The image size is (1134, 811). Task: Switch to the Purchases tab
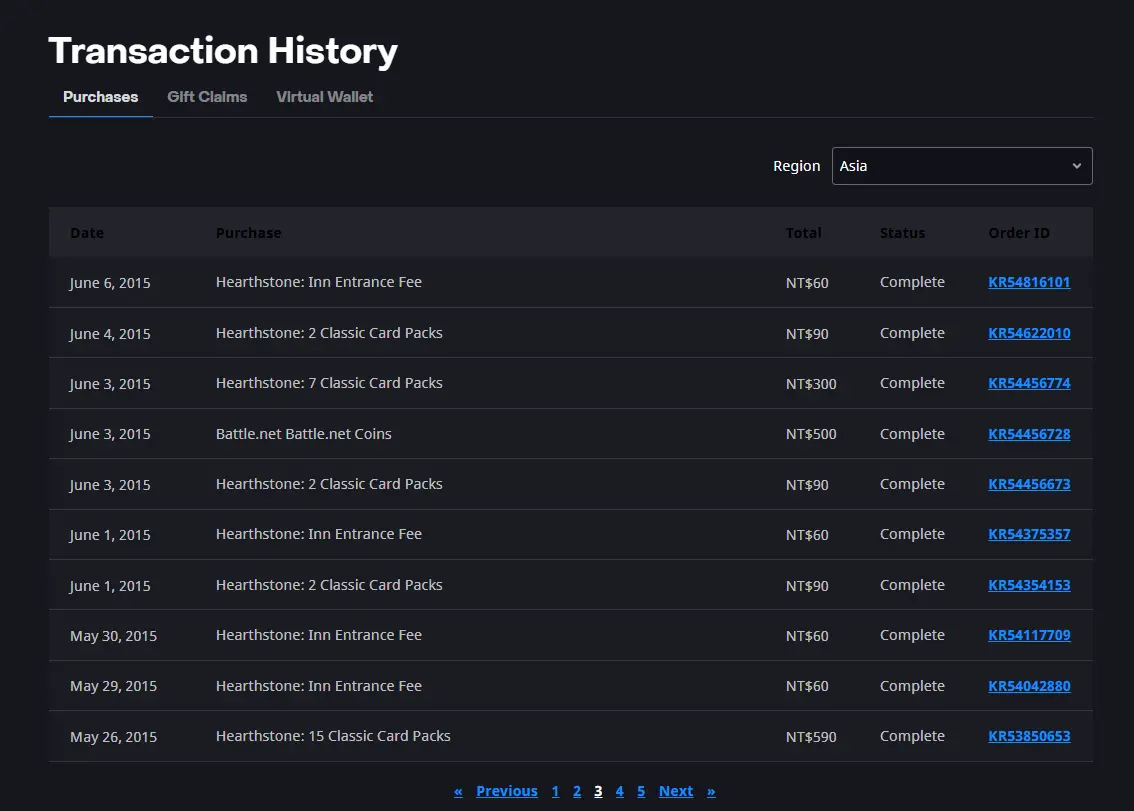tap(101, 97)
